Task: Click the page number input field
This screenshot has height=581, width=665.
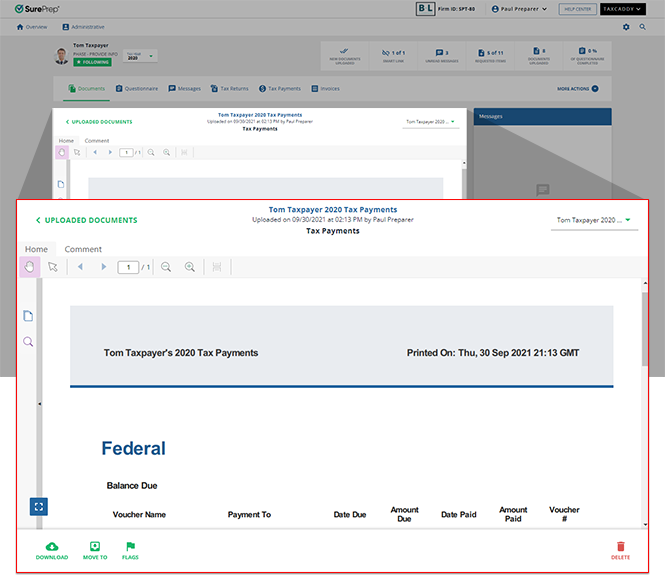Action: click(x=128, y=267)
